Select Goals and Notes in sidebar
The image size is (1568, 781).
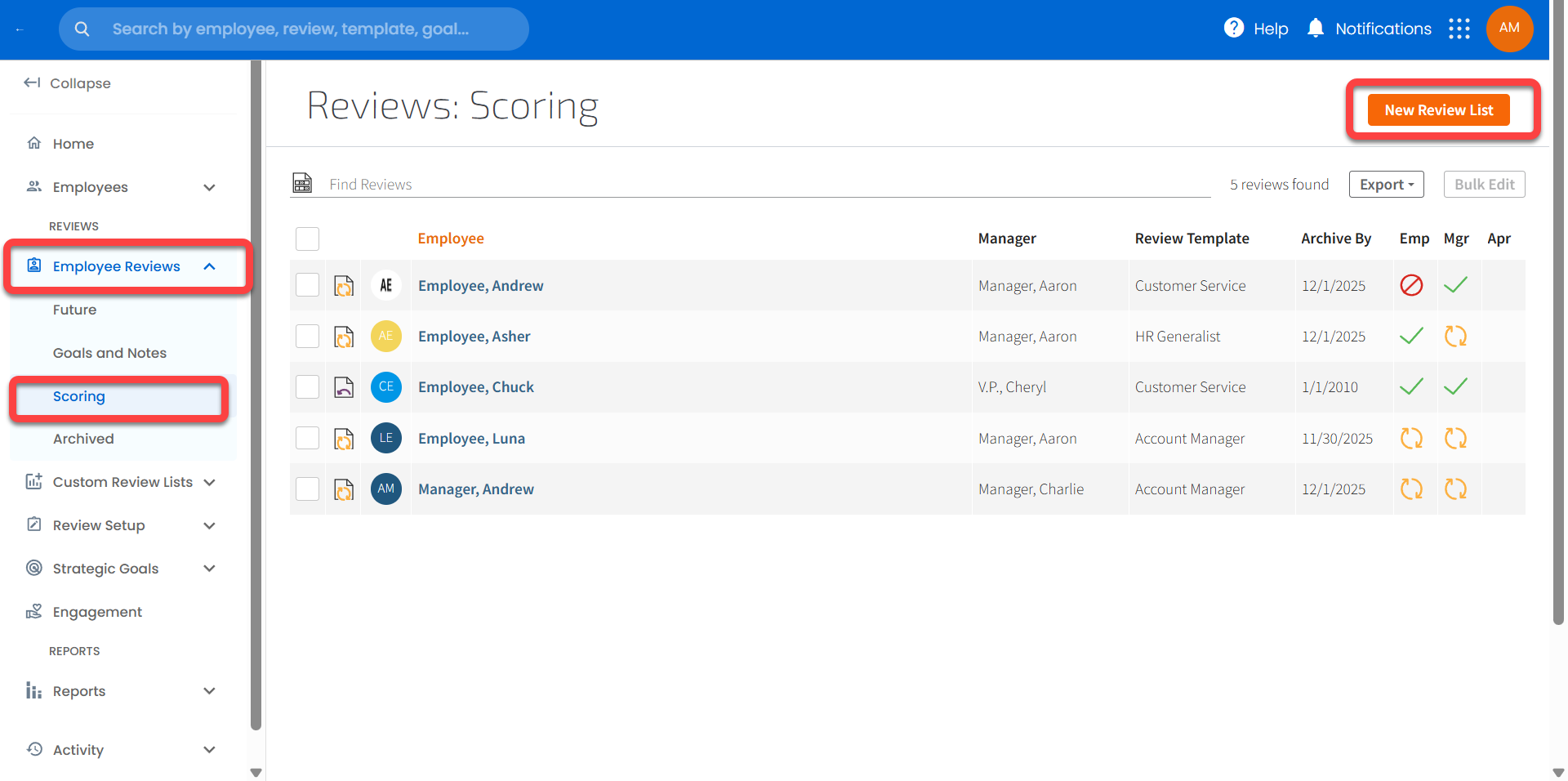click(x=109, y=353)
